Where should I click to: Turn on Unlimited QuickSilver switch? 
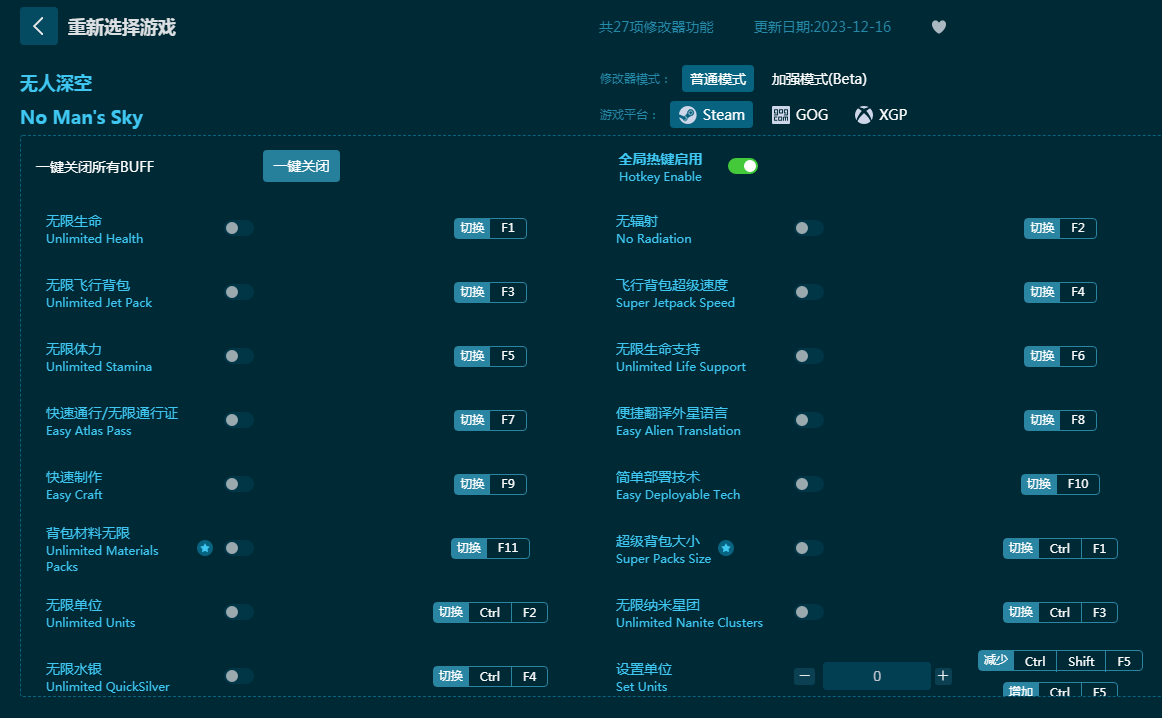(x=239, y=676)
